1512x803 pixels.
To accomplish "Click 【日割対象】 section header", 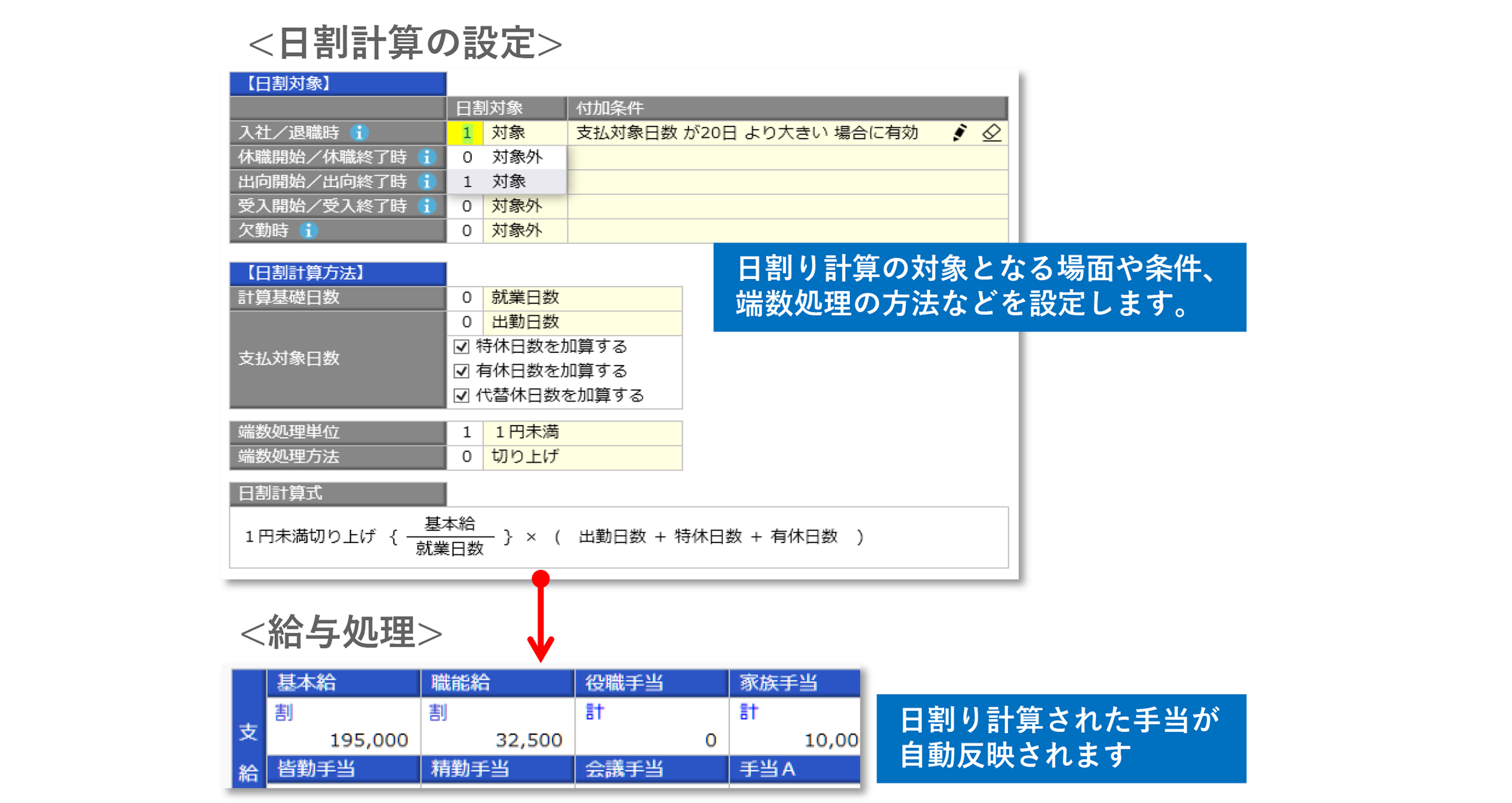I will [338, 84].
